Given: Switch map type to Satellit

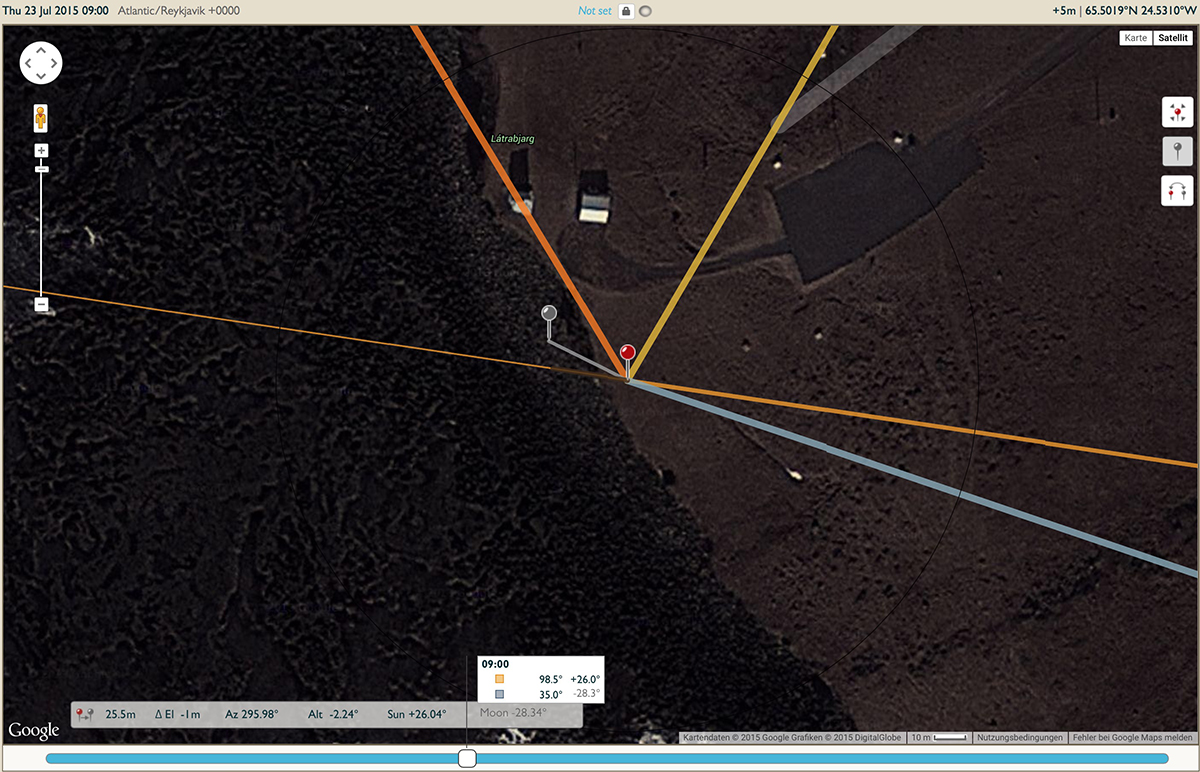Looking at the screenshot, I should 1172,38.
